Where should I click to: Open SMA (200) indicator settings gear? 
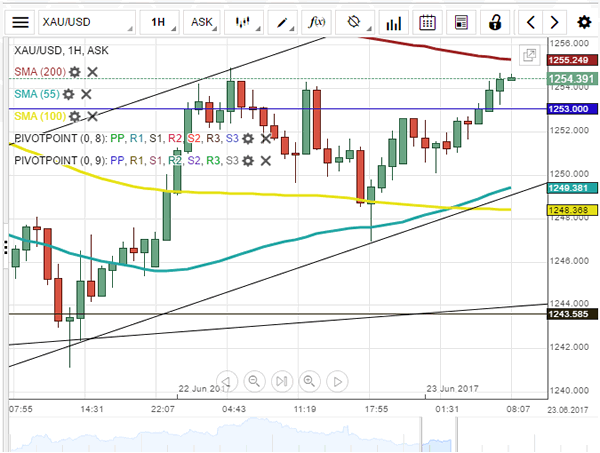point(75,72)
